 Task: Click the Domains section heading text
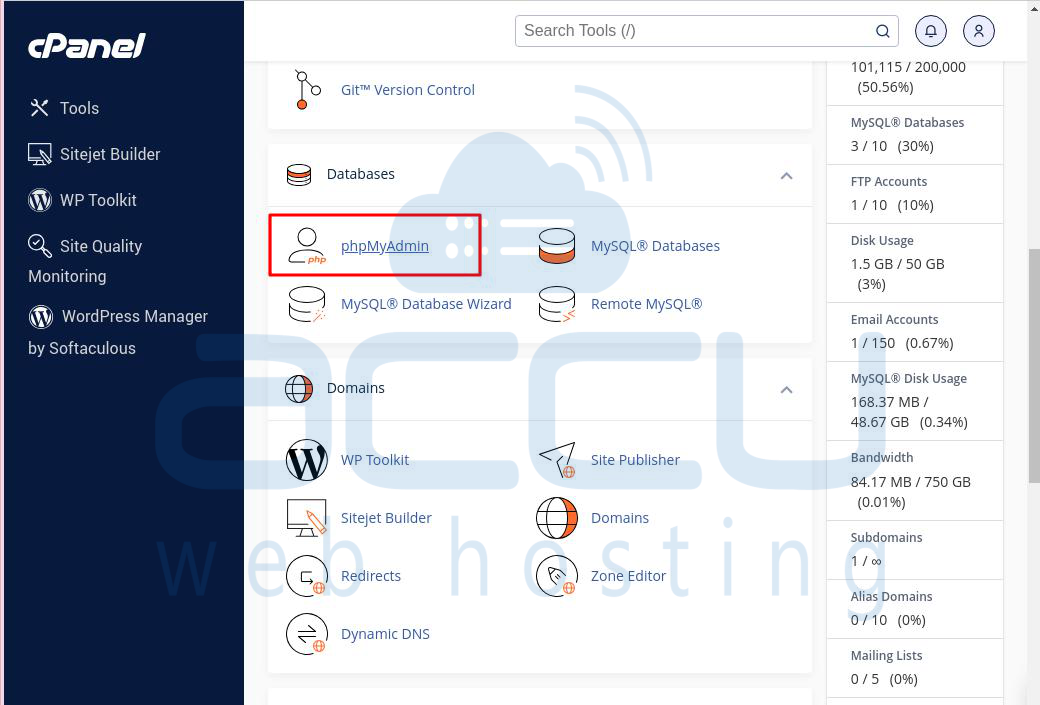click(x=356, y=388)
